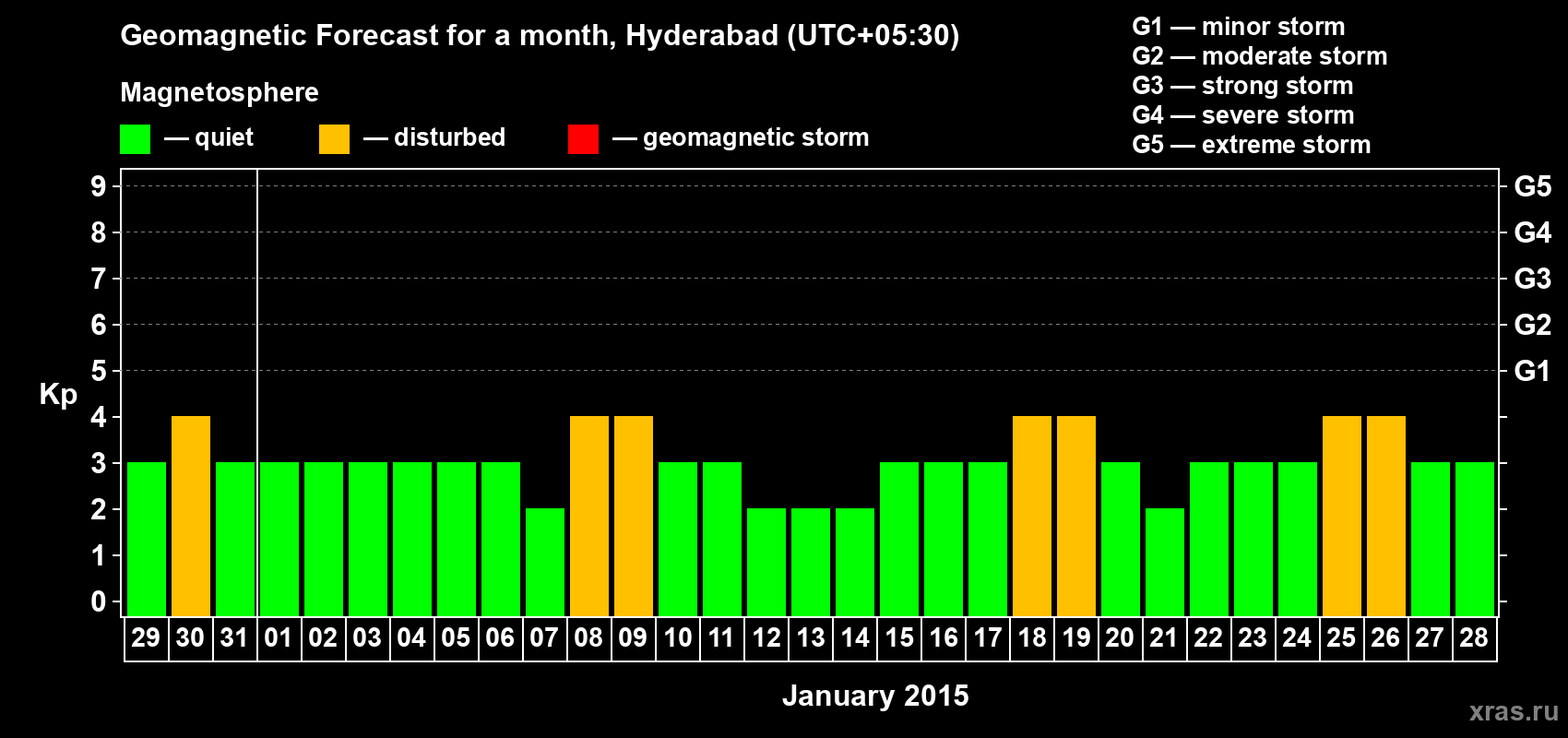Click the orange bar for day 26
The image size is (1568, 738).
(x=1386, y=517)
